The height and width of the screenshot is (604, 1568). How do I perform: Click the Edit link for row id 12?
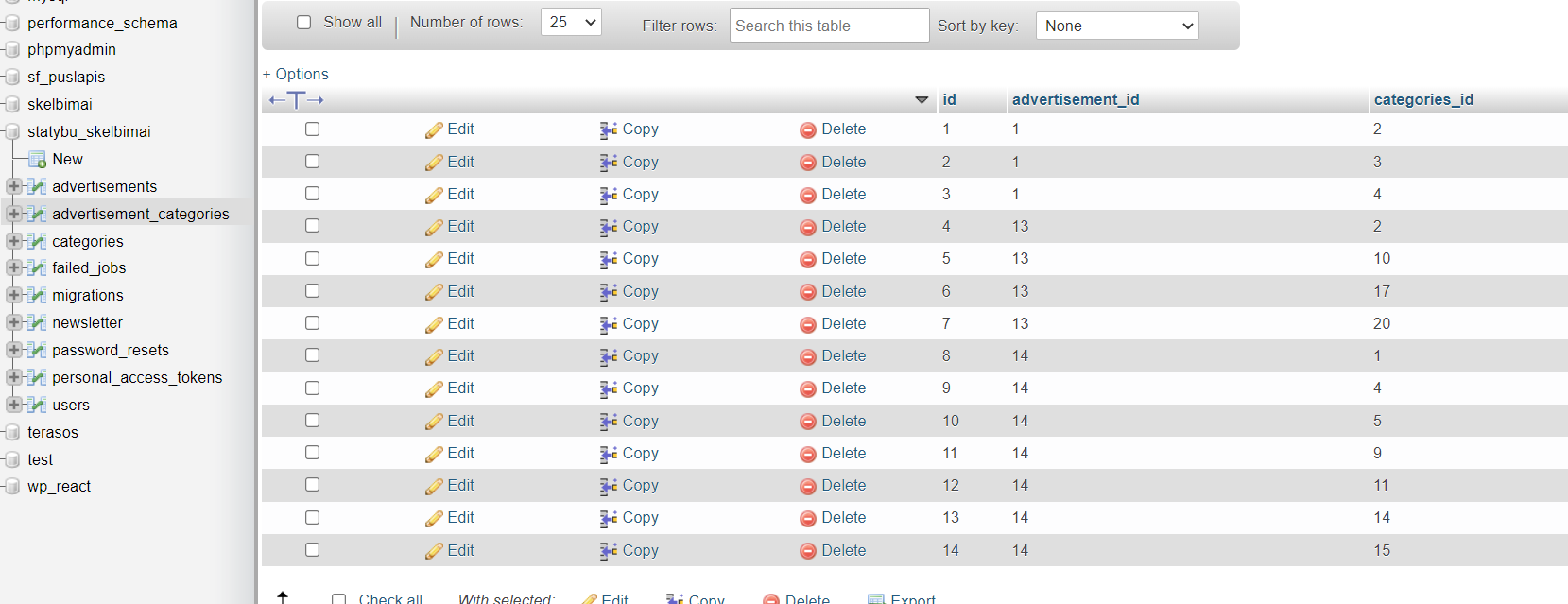[x=460, y=485]
